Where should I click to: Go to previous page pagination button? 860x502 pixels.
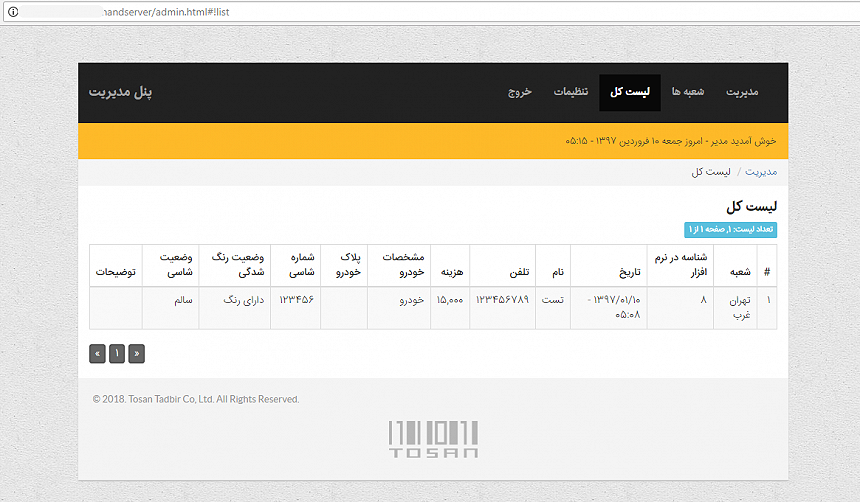(137, 353)
